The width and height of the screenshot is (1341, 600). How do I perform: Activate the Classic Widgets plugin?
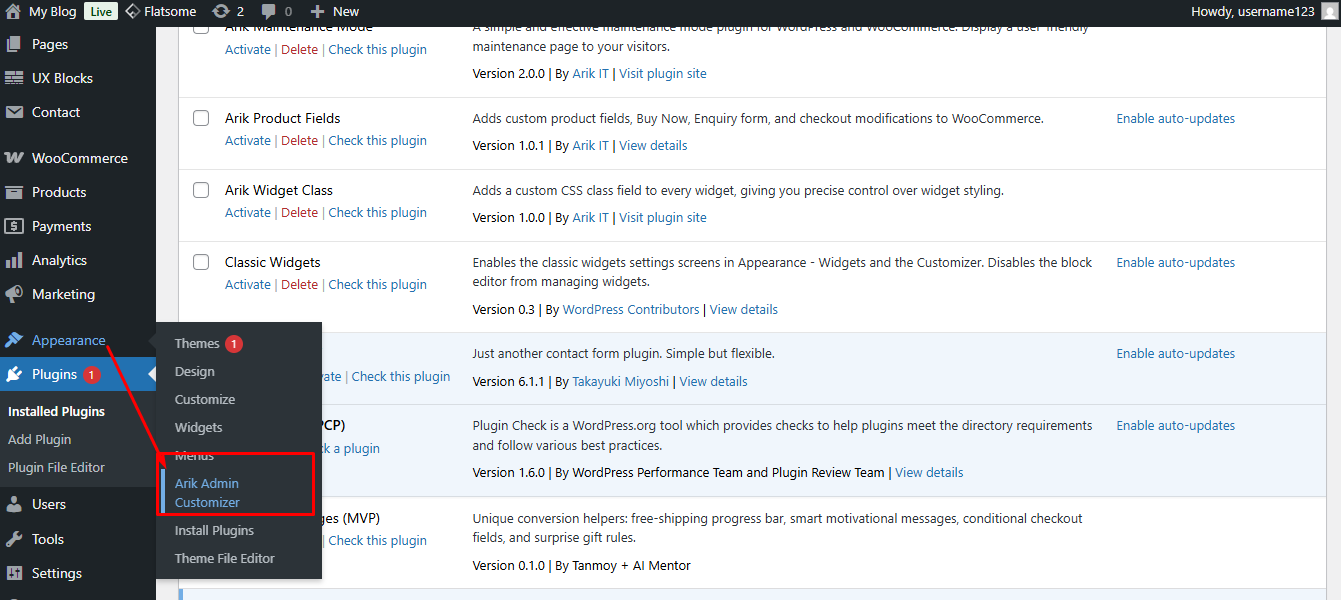click(248, 284)
